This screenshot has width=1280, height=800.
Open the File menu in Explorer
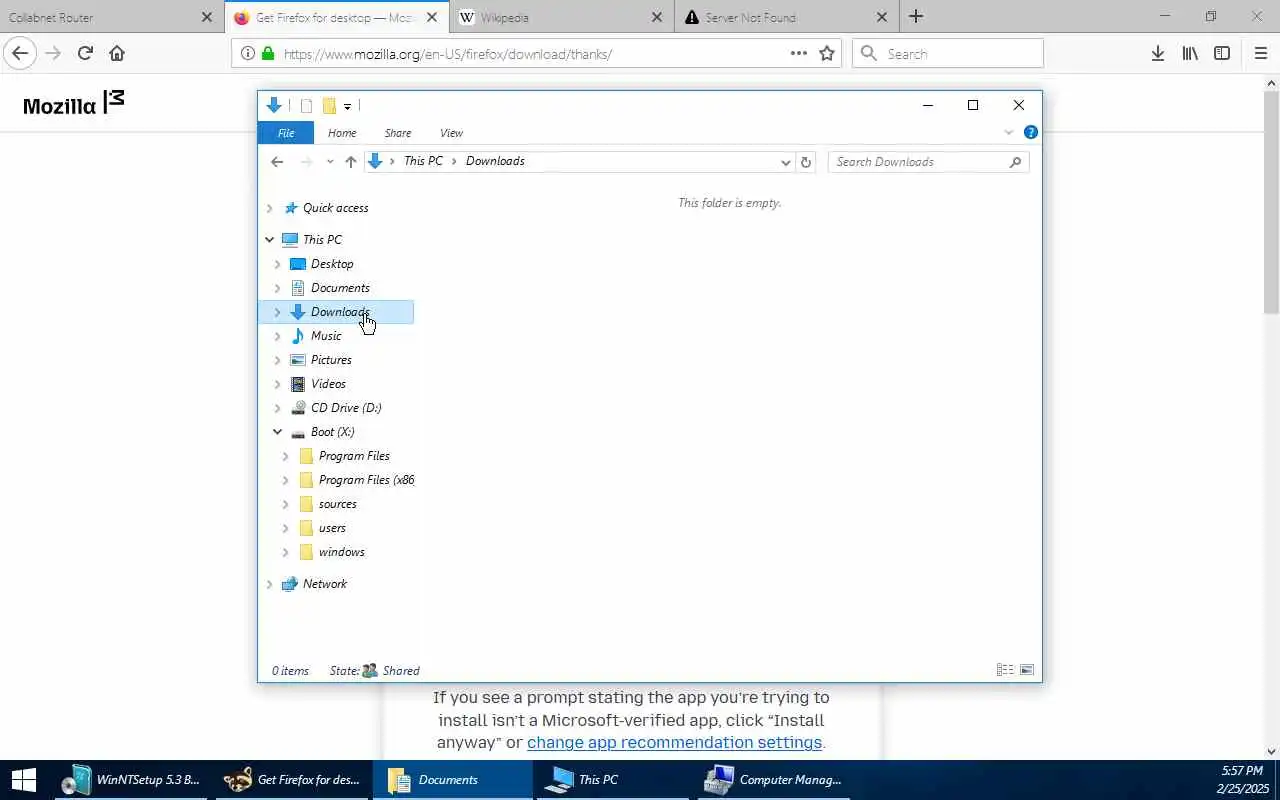click(x=286, y=133)
